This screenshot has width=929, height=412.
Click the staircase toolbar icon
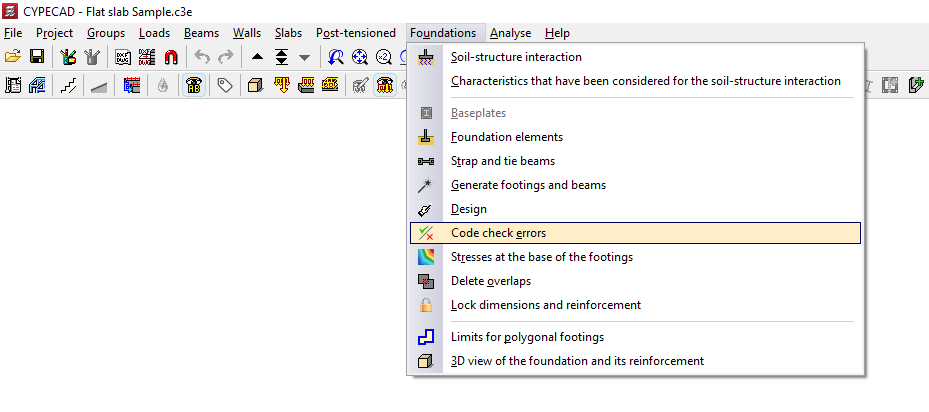(68, 85)
